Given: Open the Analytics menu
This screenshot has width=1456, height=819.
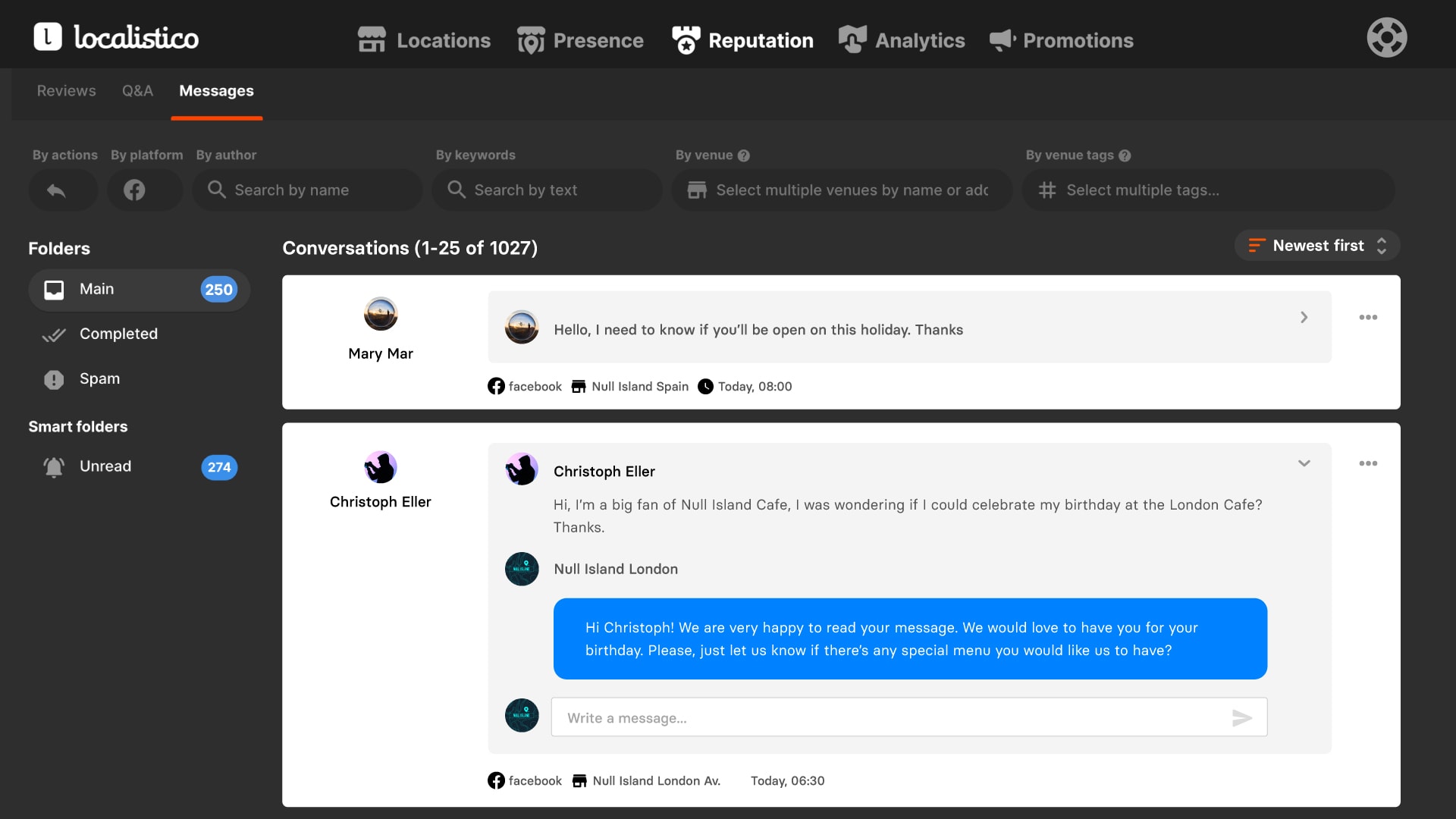Looking at the screenshot, I should coord(902,40).
